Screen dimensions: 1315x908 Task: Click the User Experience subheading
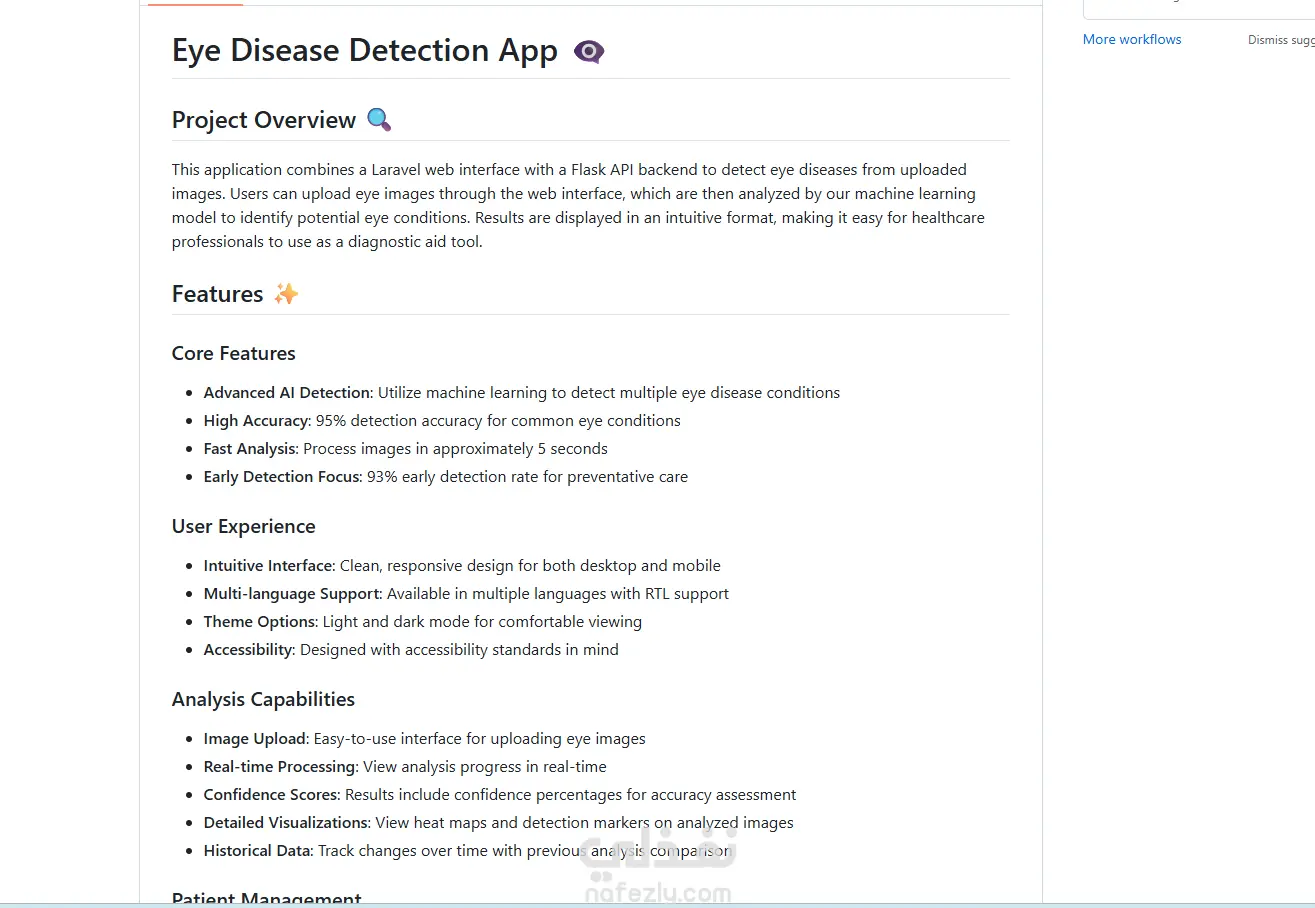244,526
